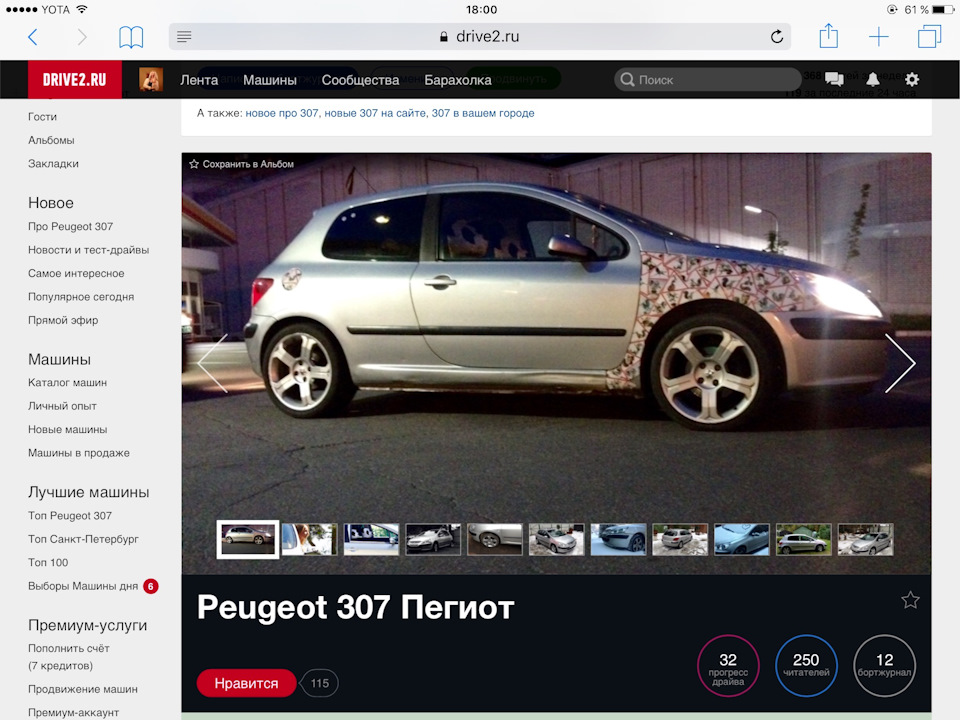
Task: Open Новые машины link
Action: point(67,430)
